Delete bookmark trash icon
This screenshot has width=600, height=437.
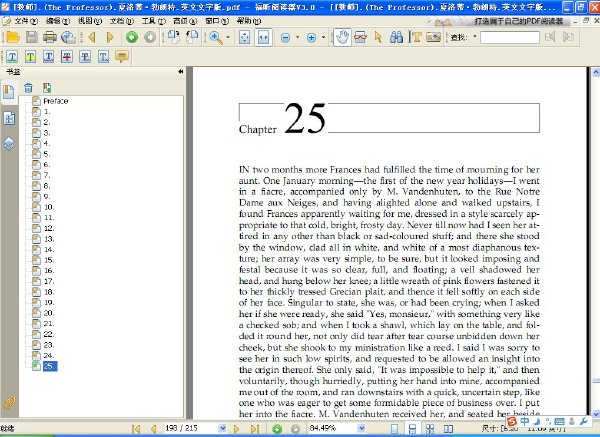[28, 88]
